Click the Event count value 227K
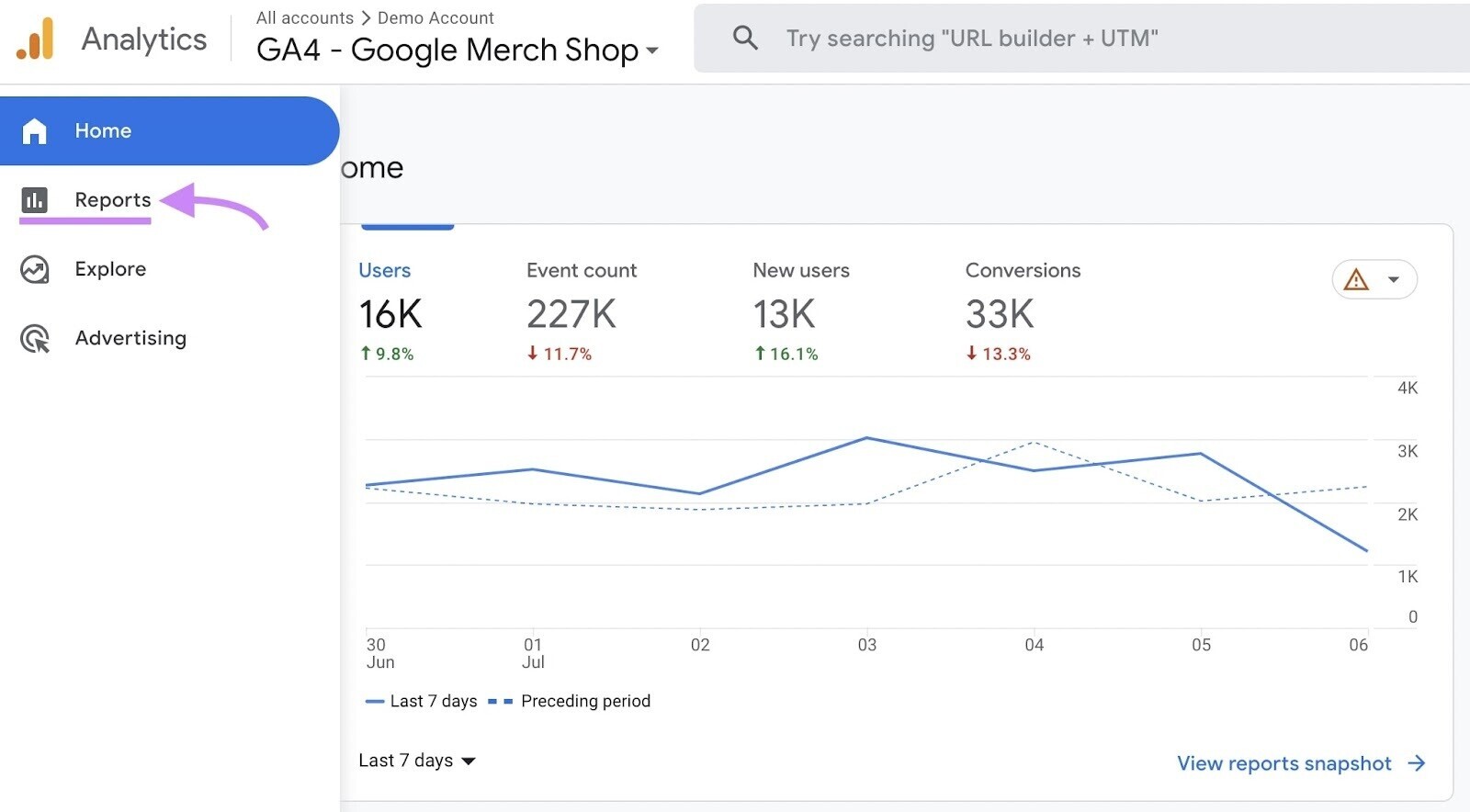 click(x=571, y=314)
